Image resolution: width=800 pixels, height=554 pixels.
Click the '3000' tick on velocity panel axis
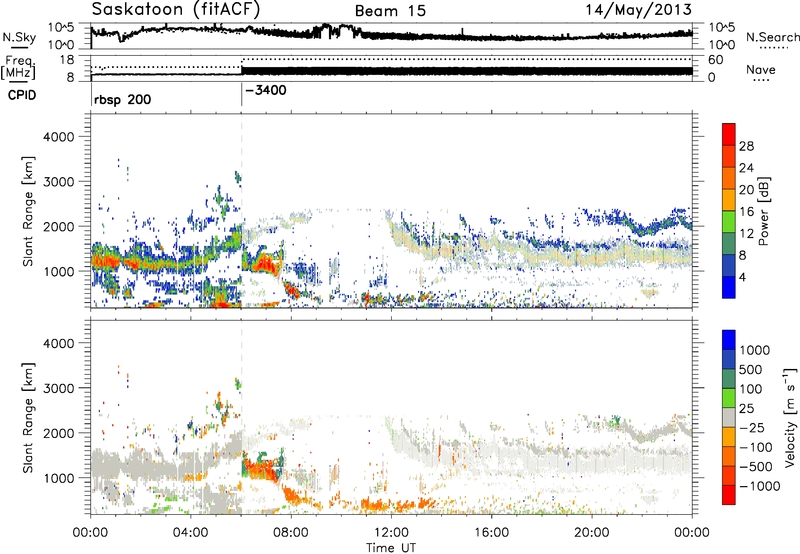(59, 388)
